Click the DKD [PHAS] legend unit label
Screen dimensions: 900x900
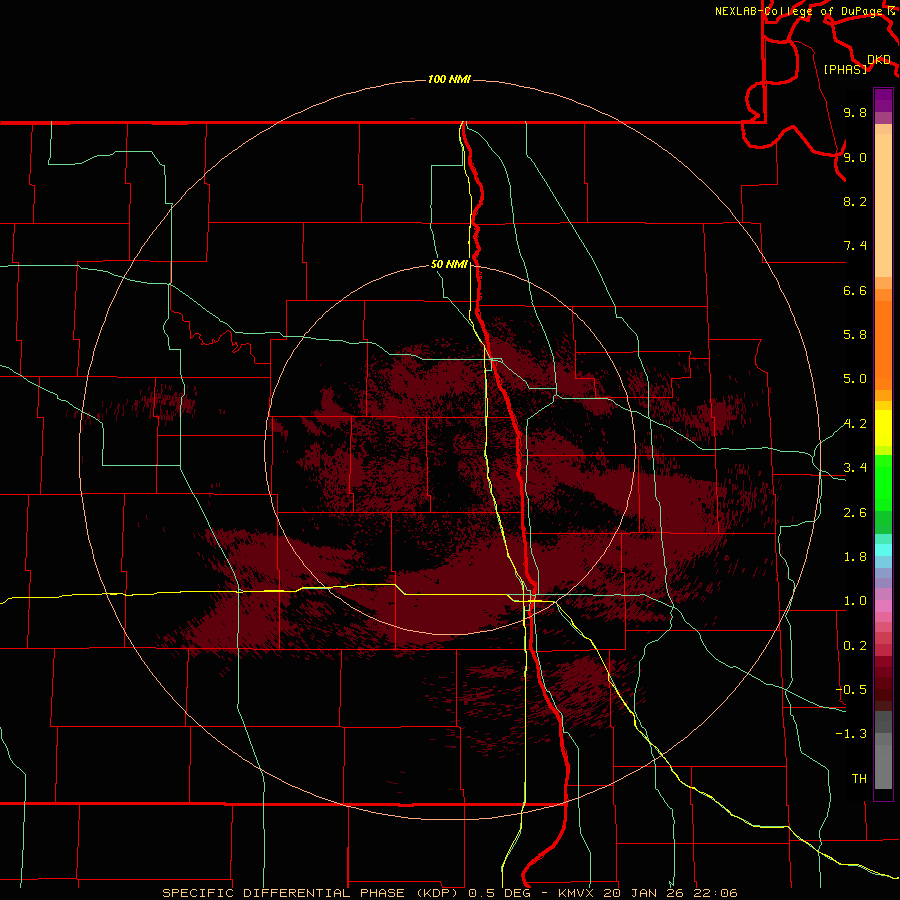pos(857,64)
